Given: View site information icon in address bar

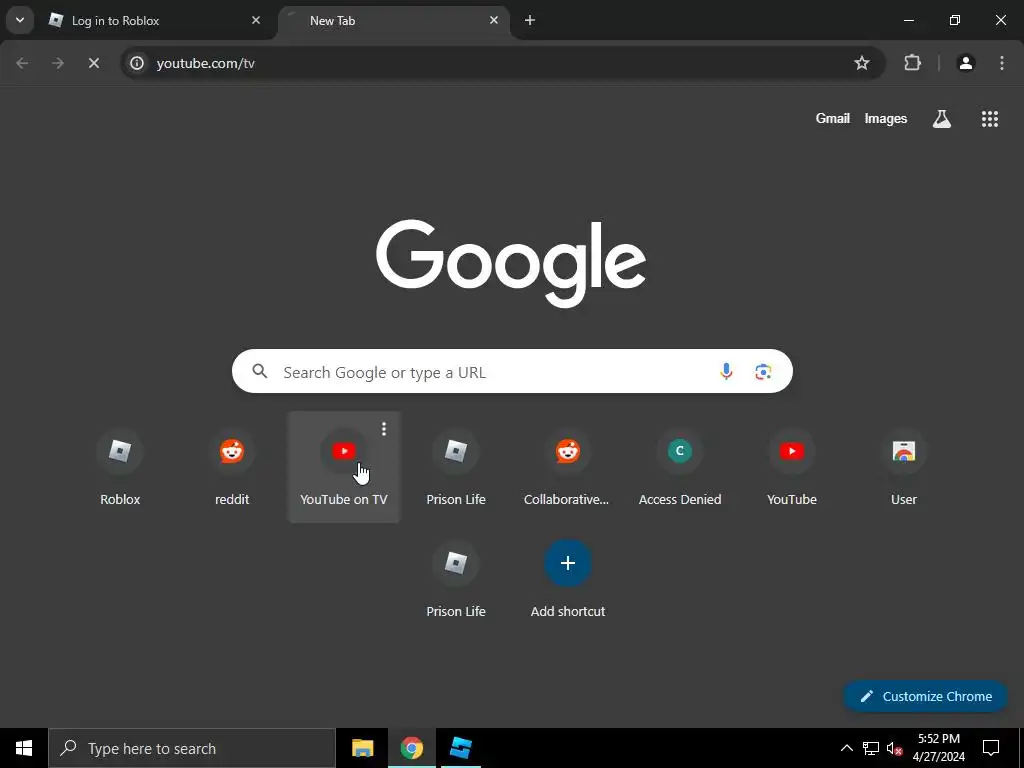Looking at the screenshot, I should coord(136,63).
